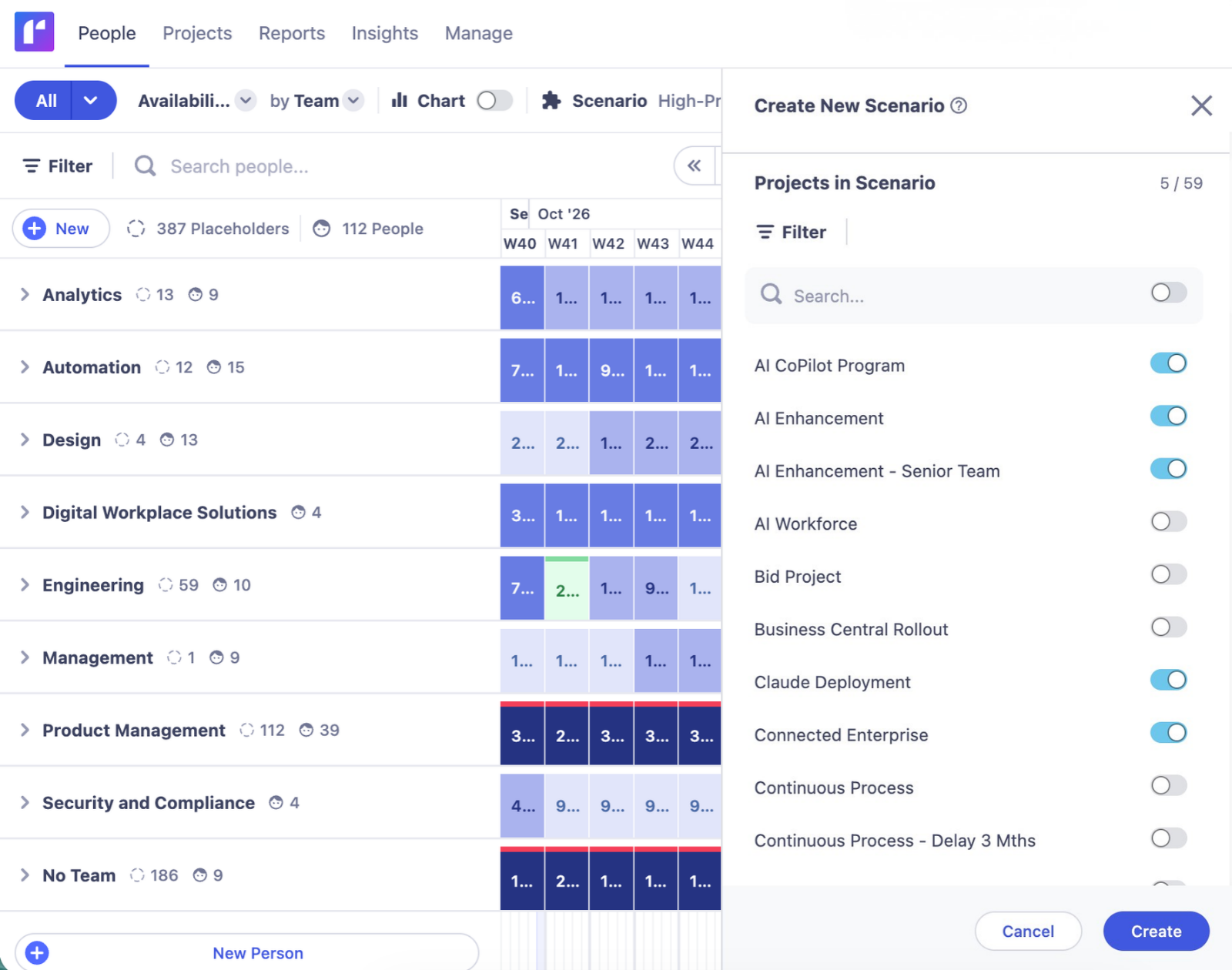
Task: Click the Create New Scenario help icon
Action: coord(959,105)
